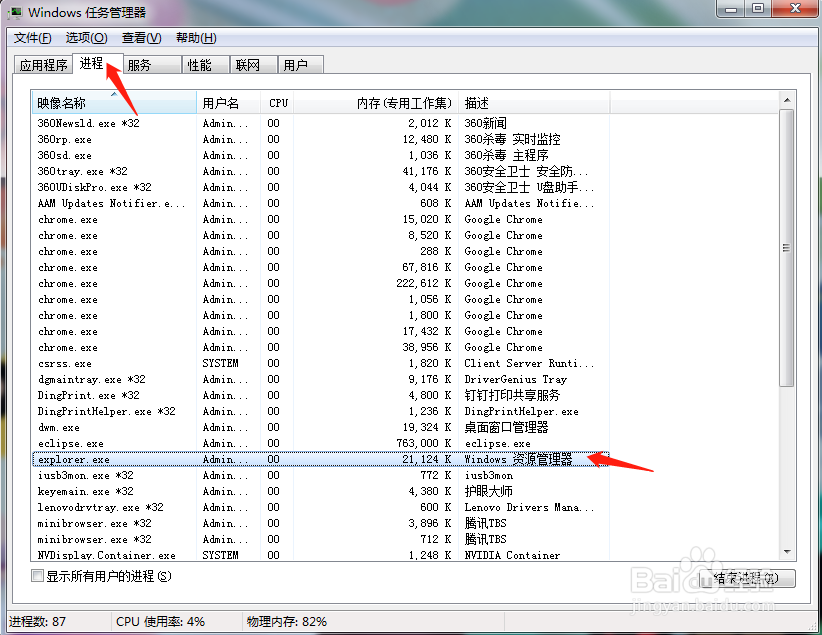This screenshot has width=822, height=635.
Task: Sort by 用户名 column header
Action: [229, 103]
